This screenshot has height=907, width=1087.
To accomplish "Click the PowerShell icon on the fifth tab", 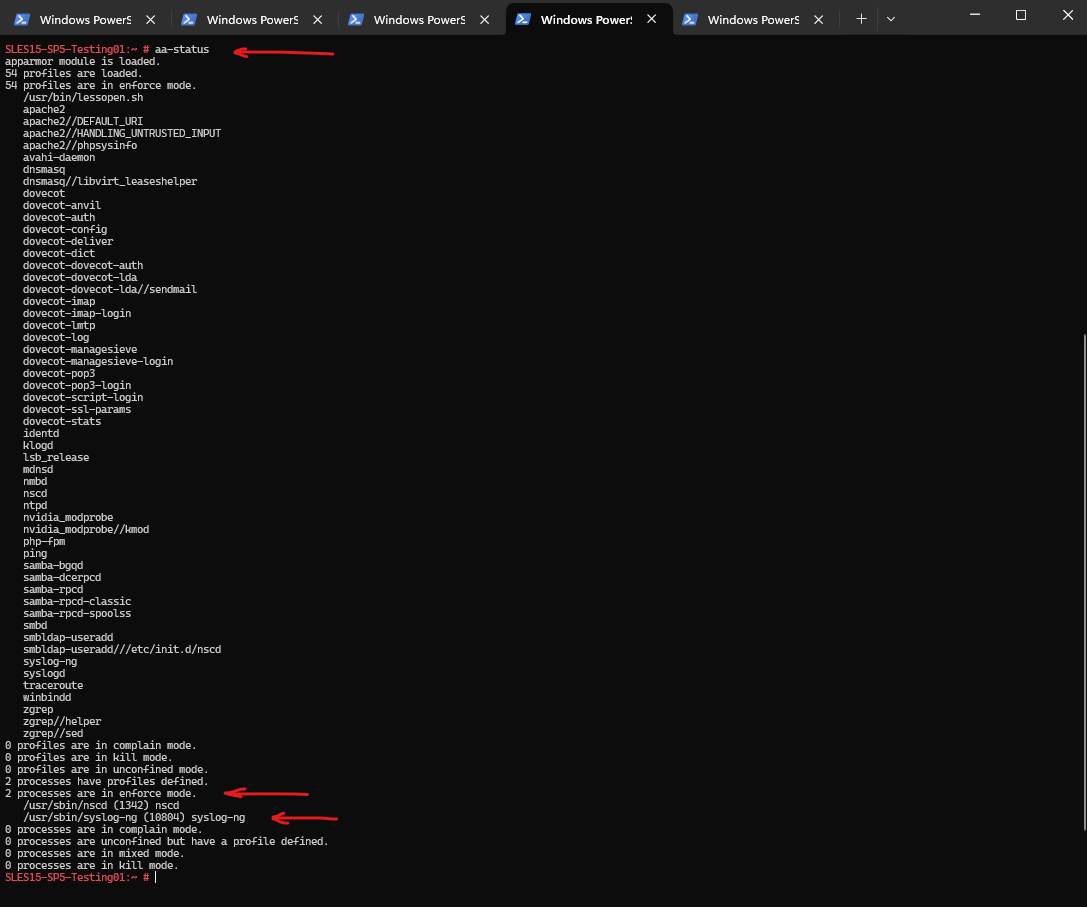I will click(690, 19).
